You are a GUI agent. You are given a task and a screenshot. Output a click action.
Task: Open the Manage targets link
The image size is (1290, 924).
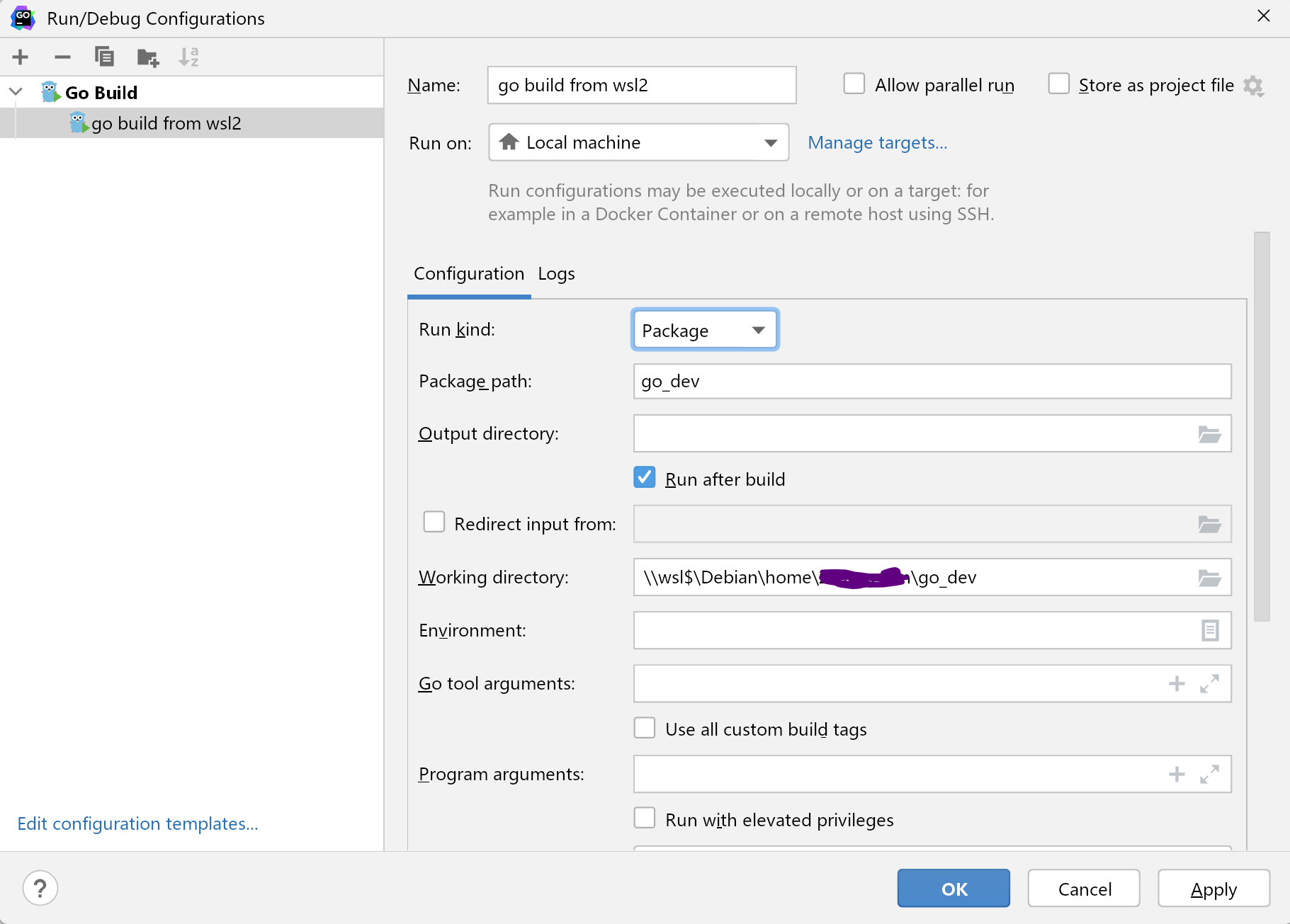877,142
